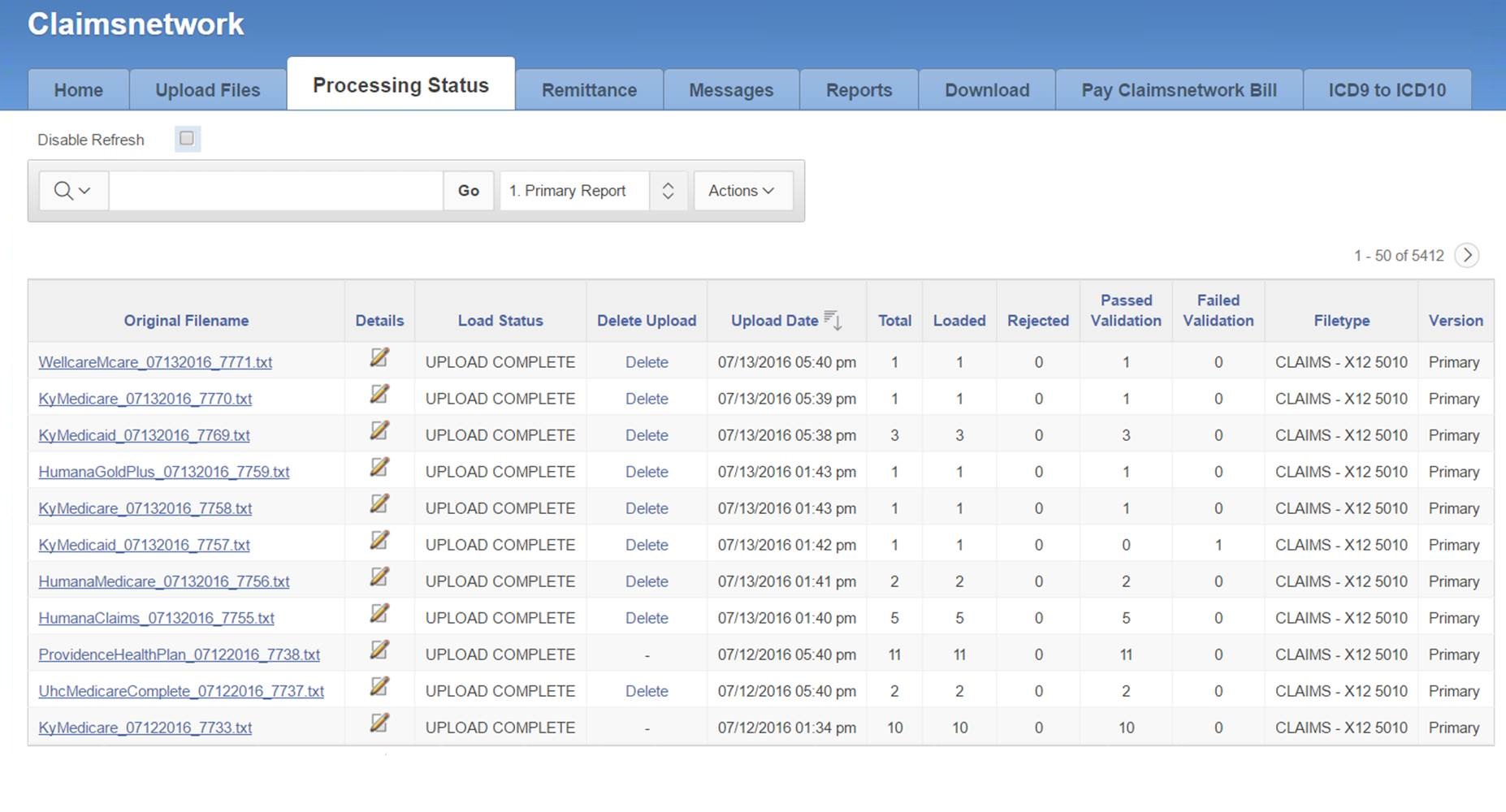Open details icon for WellcareMcare_07132016_7771.txt
This screenshot has width=1506, height=812.
point(379,358)
